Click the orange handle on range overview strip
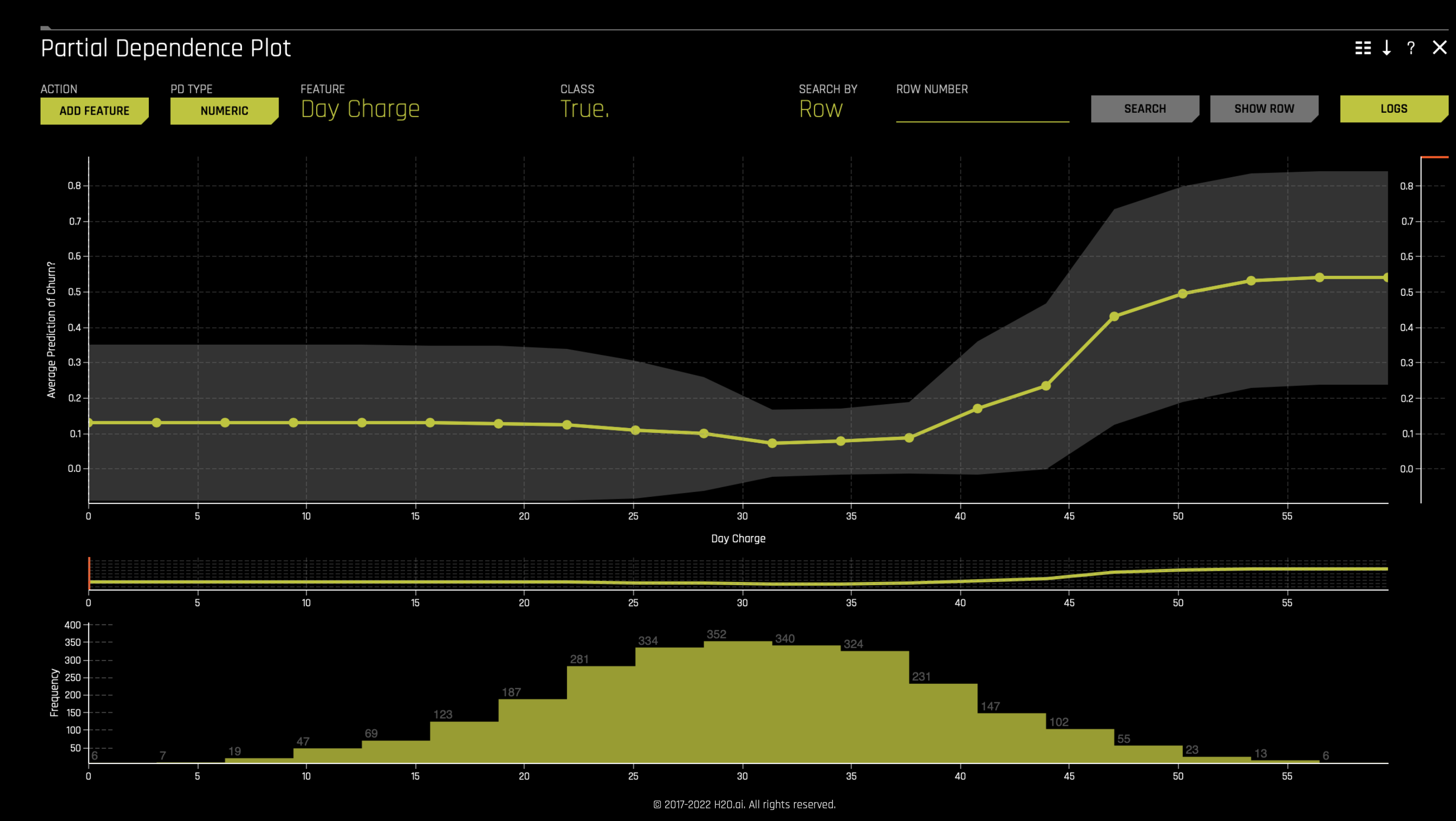 tap(89, 574)
